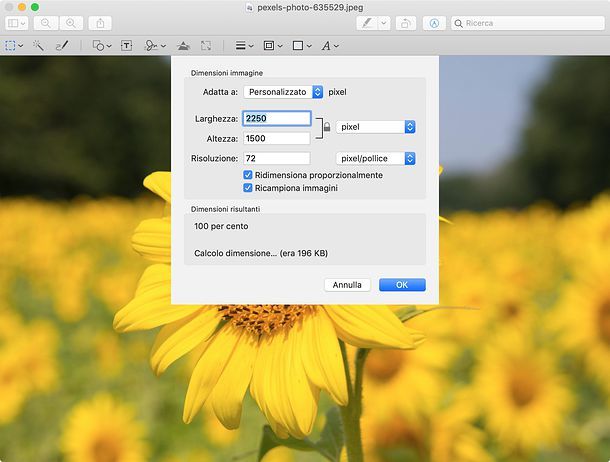
Task: Click the Risoluzione field showing 72
Action: click(x=277, y=158)
